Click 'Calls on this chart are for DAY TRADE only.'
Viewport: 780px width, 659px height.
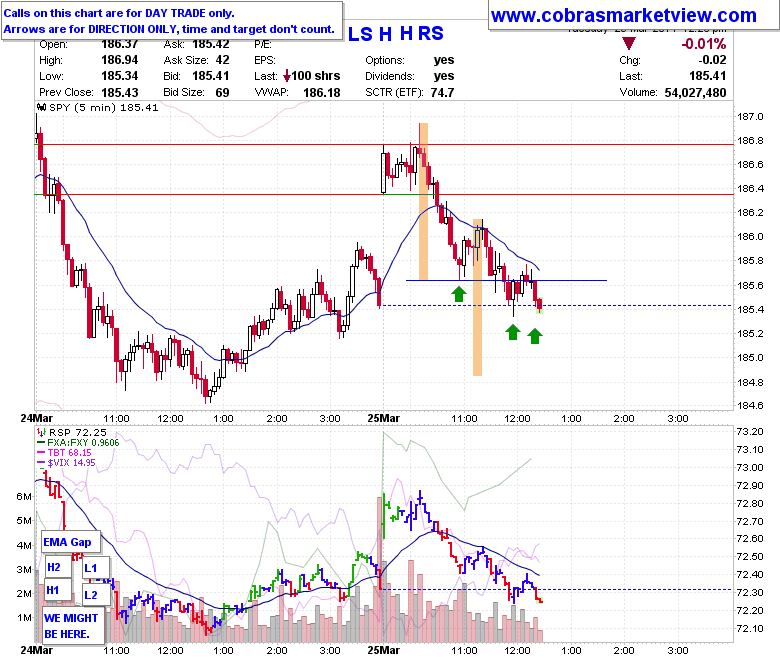(119, 13)
